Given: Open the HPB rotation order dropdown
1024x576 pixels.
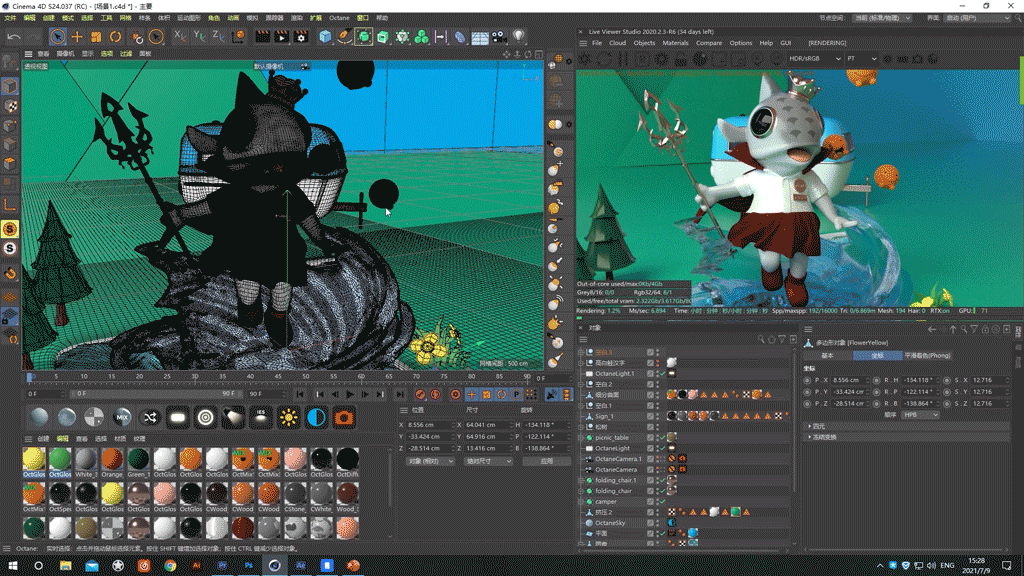Looking at the screenshot, I should (920, 415).
